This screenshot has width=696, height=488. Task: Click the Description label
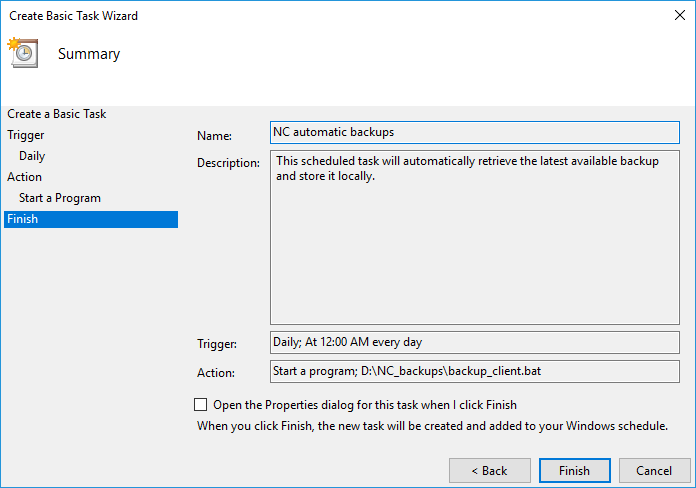point(228,163)
